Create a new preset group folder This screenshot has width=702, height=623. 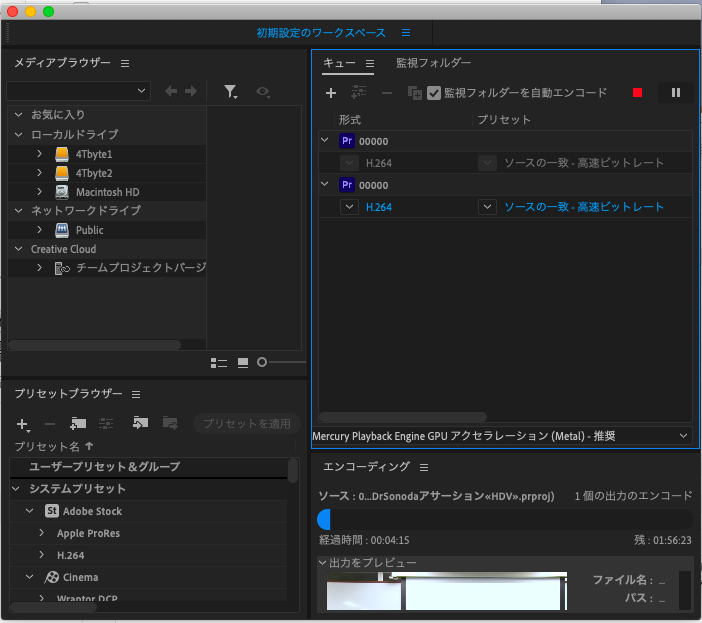click(x=78, y=423)
